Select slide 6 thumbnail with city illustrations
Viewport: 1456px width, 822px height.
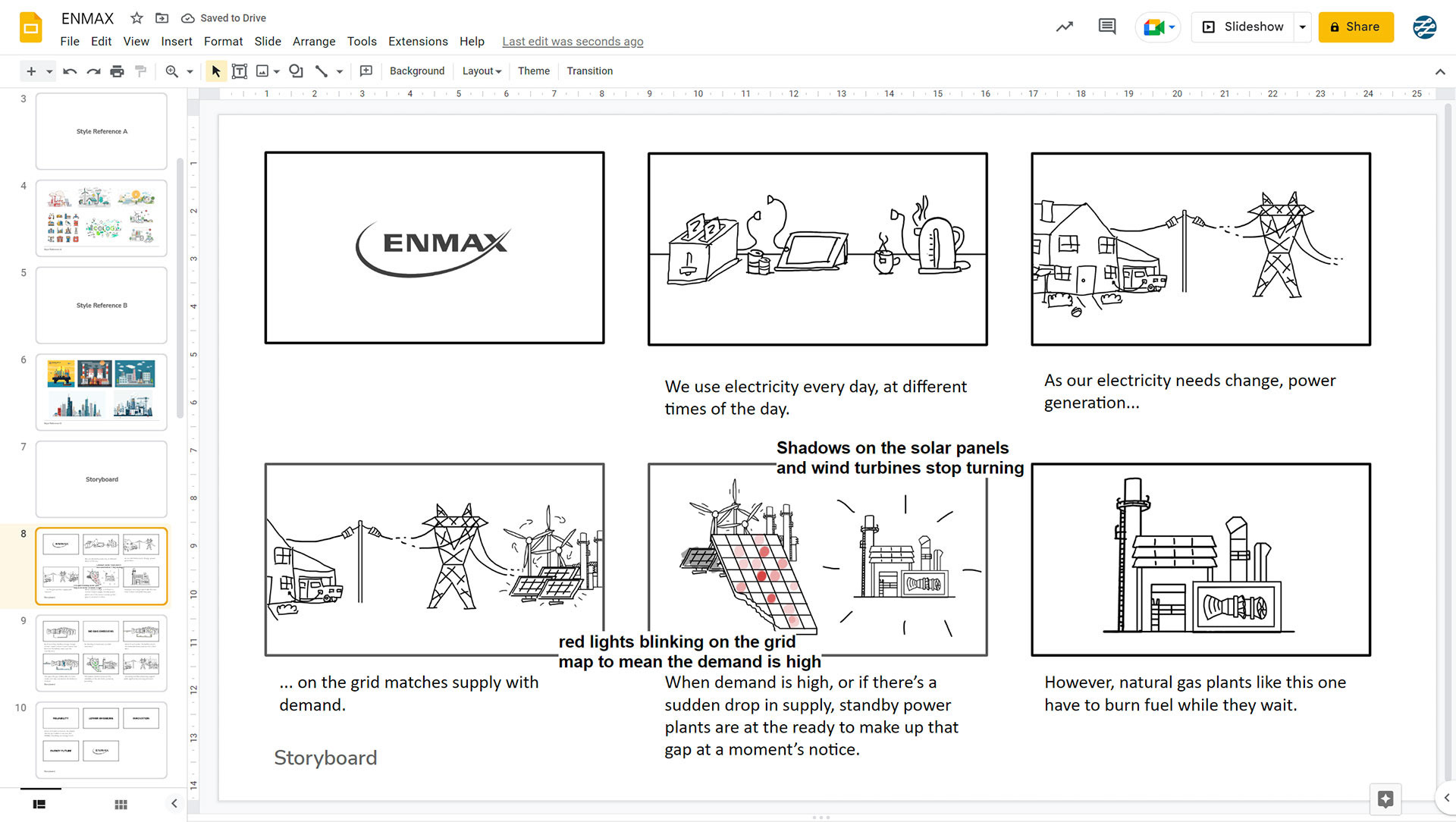click(x=102, y=391)
